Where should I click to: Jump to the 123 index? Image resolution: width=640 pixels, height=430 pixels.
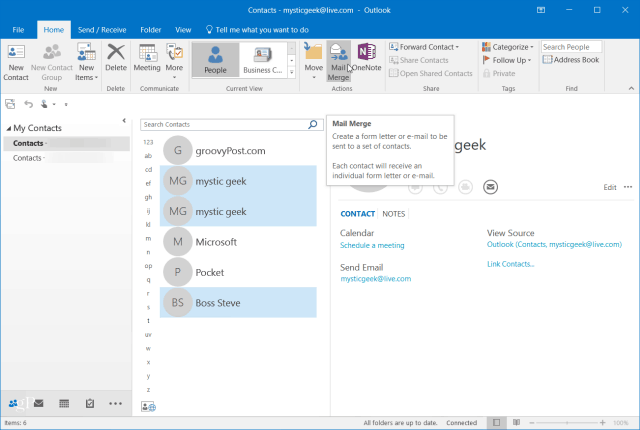148,142
